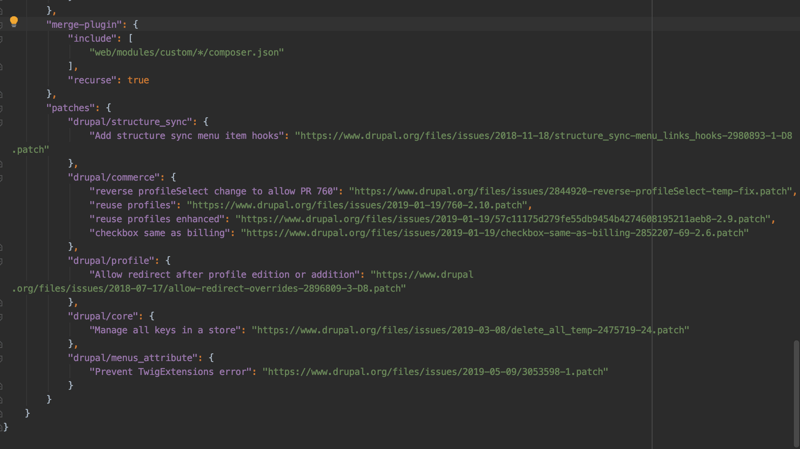Open the 760-2.10.patch URL
Viewport: 800px width, 449px height.
pyautogui.click(x=357, y=205)
